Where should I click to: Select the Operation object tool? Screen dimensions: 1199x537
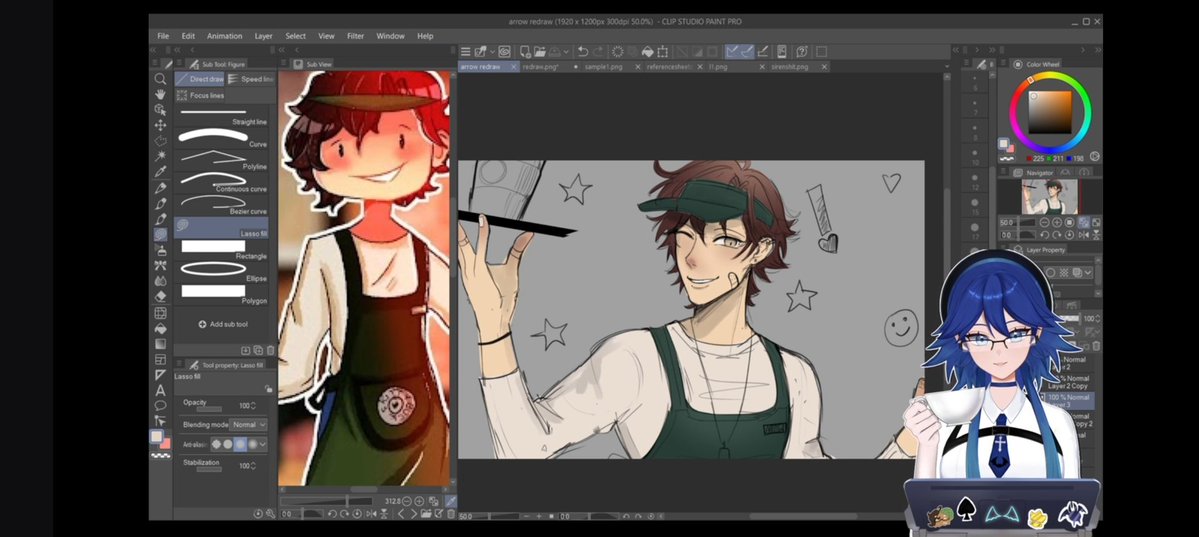pos(160,109)
